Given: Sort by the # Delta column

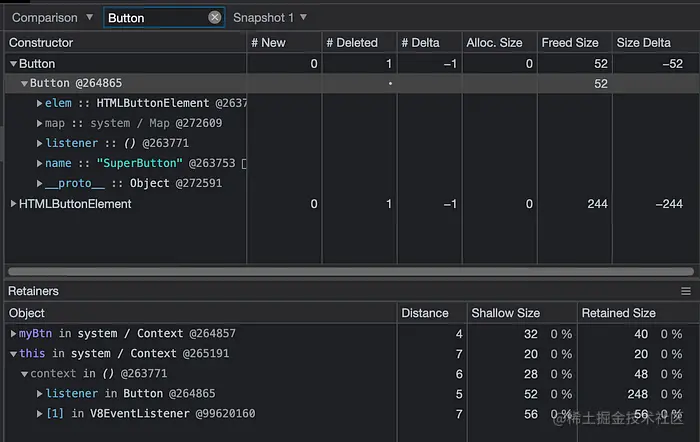Looking at the screenshot, I should [x=427, y=43].
